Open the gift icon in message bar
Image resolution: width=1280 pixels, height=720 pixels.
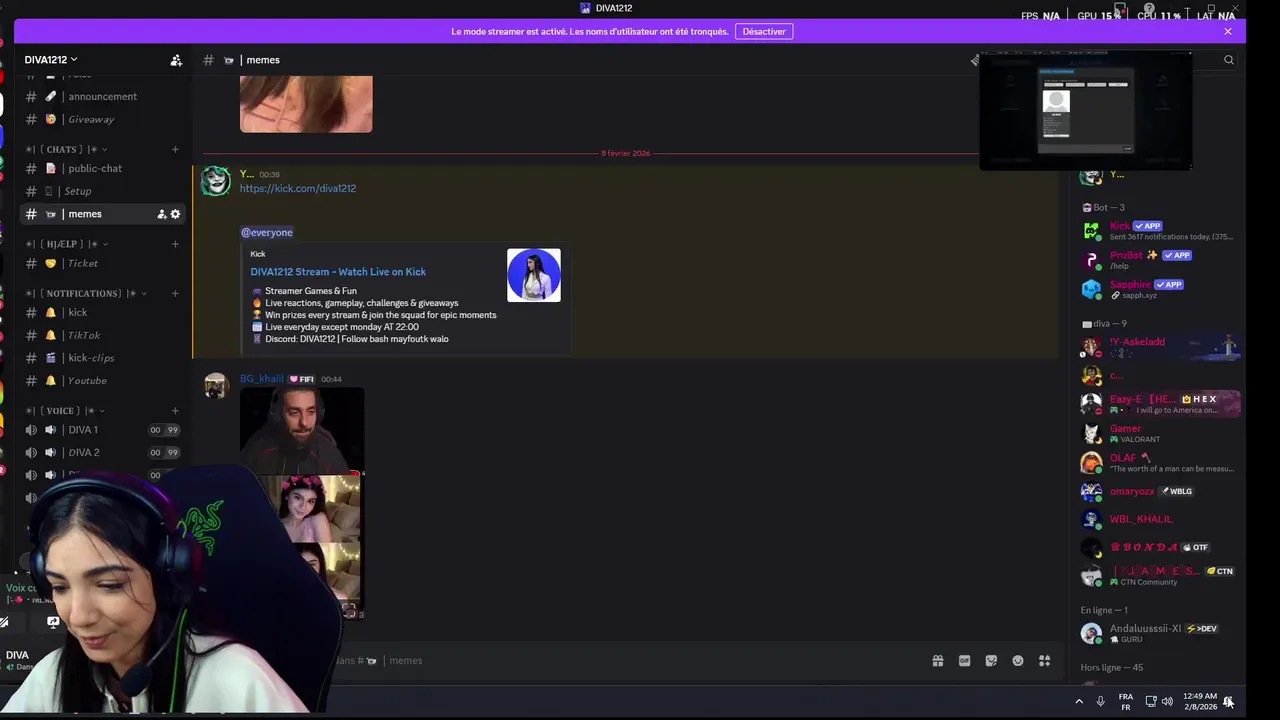pyautogui.click(x=938, y=661)
